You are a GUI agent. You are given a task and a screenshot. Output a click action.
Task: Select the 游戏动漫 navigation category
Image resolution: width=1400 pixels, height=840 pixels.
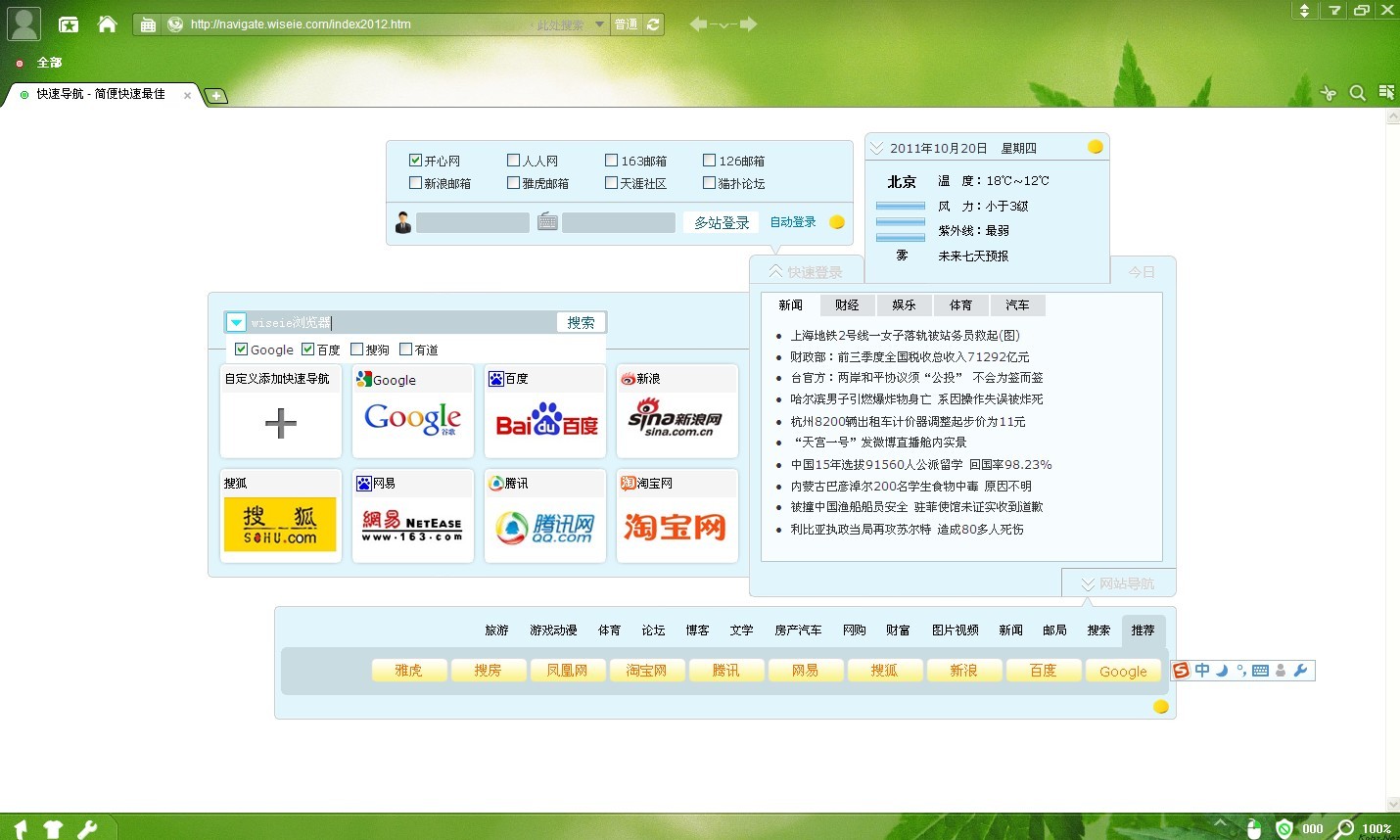click(553, 630)
